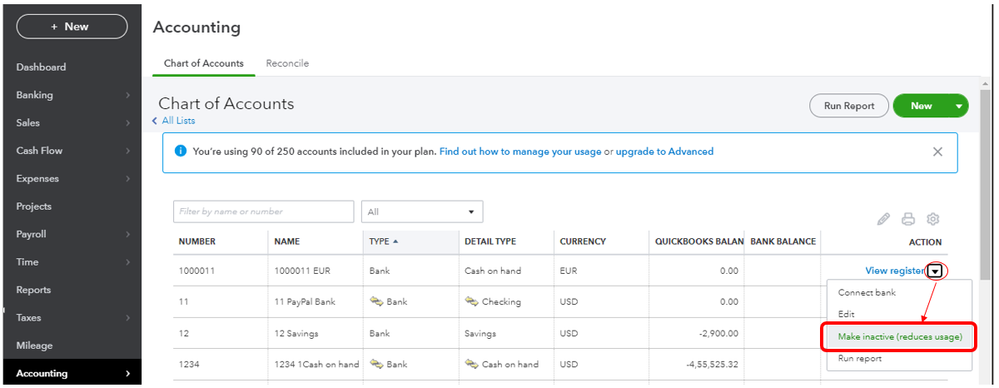Screen dimensions: 999x388
Task: Choose Run report from action menu
Action: pos(859,358)
